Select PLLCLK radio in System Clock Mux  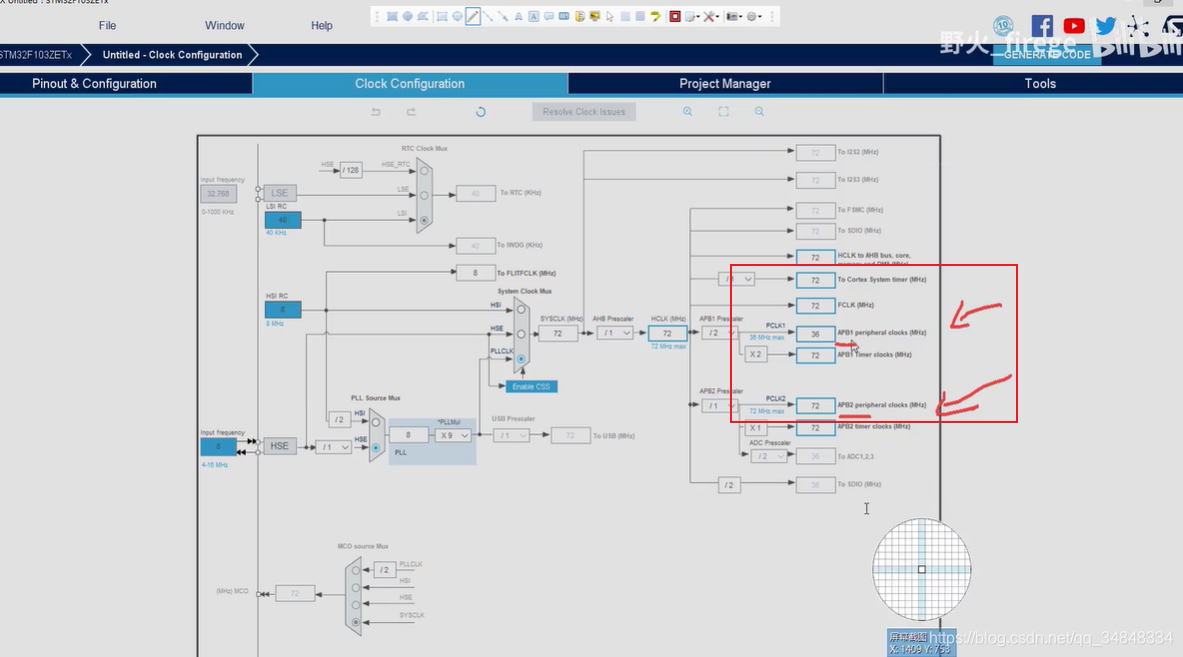coord(521,359)
